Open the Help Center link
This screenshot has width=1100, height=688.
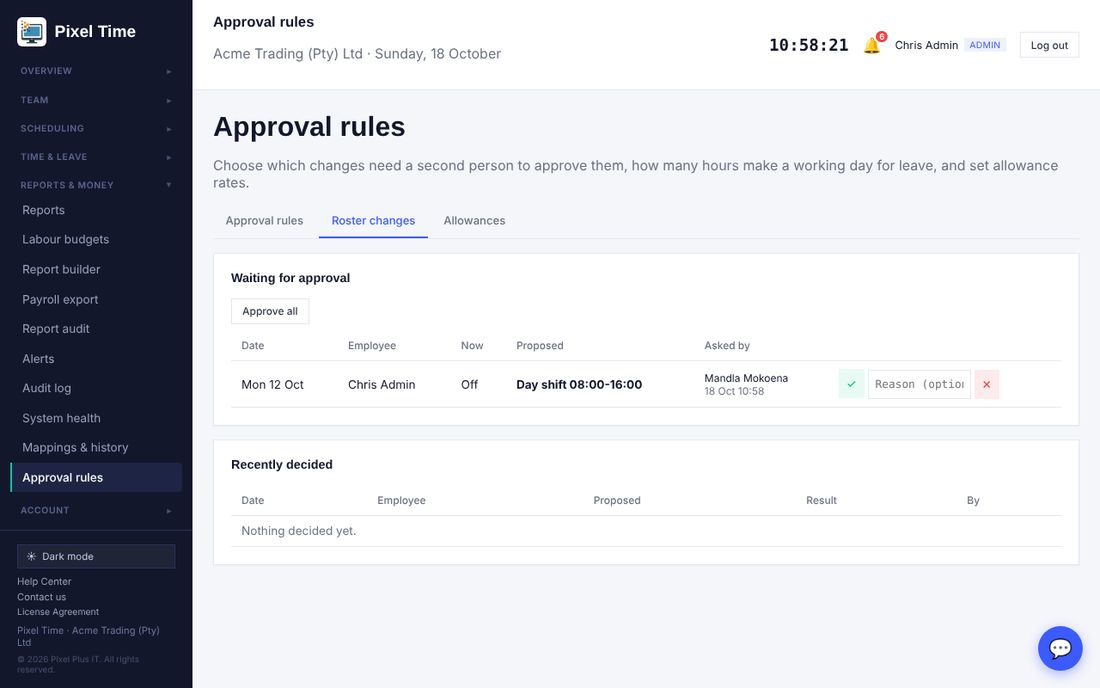point(44,581)
